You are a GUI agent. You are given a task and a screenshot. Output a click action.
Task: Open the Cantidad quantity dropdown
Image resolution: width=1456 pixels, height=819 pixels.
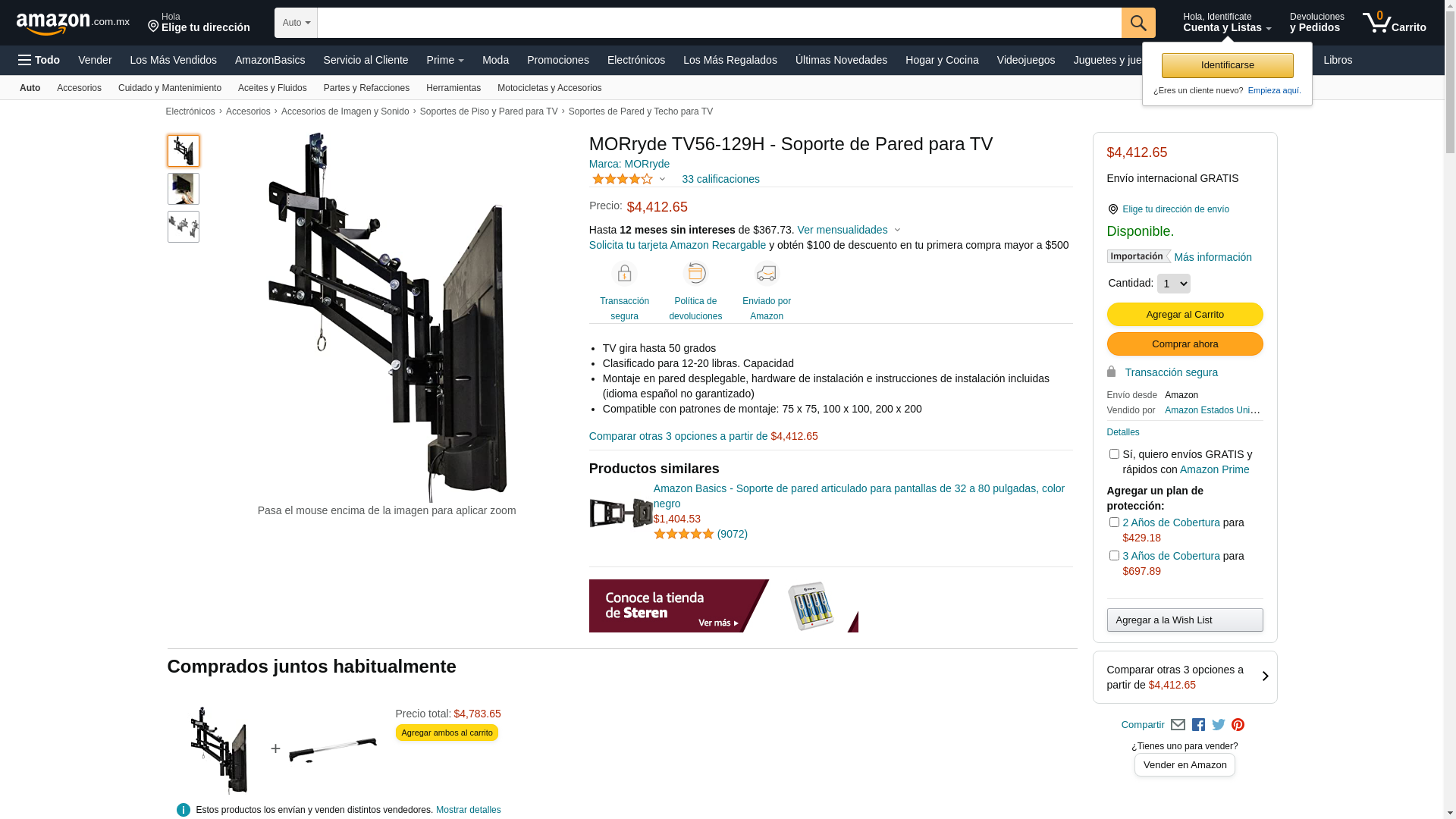(1174, 284)
